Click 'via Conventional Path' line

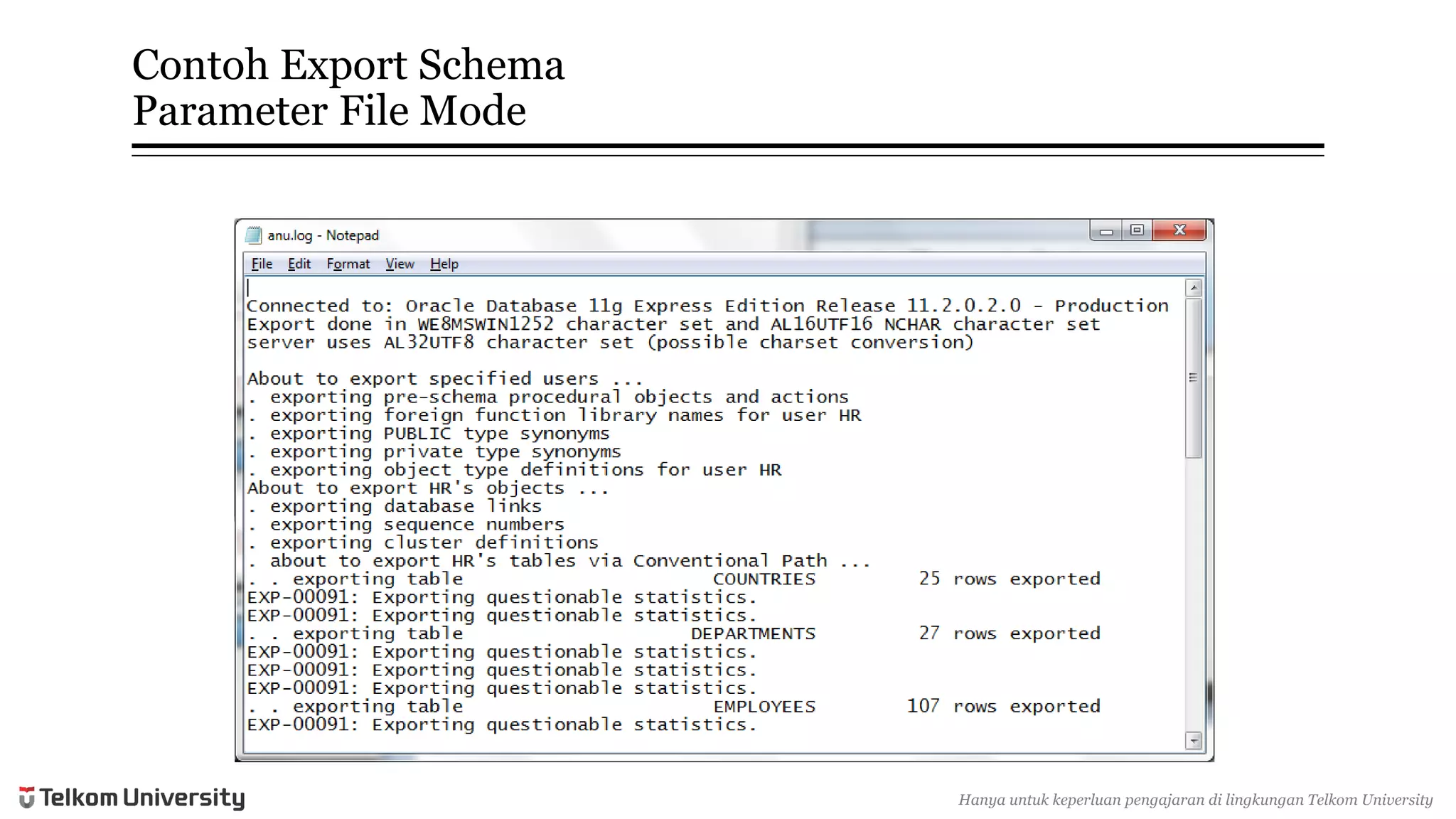point(559,561)
